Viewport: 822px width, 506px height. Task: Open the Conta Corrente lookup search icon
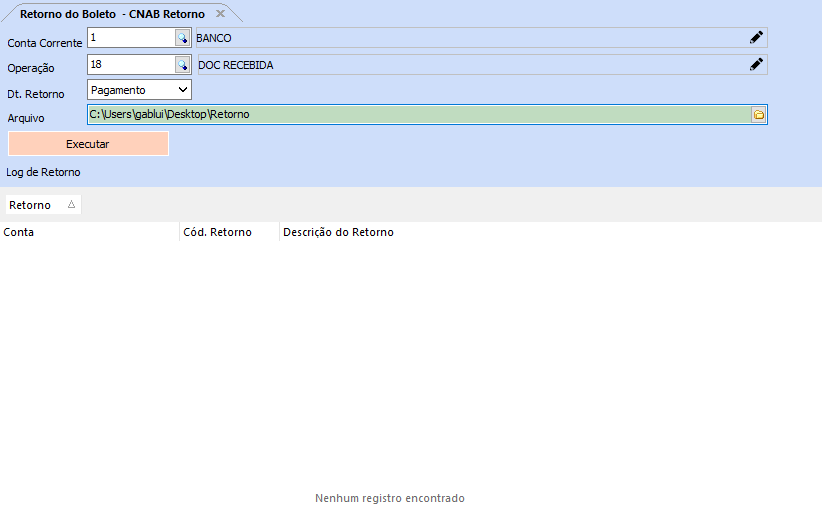(182, 38)
